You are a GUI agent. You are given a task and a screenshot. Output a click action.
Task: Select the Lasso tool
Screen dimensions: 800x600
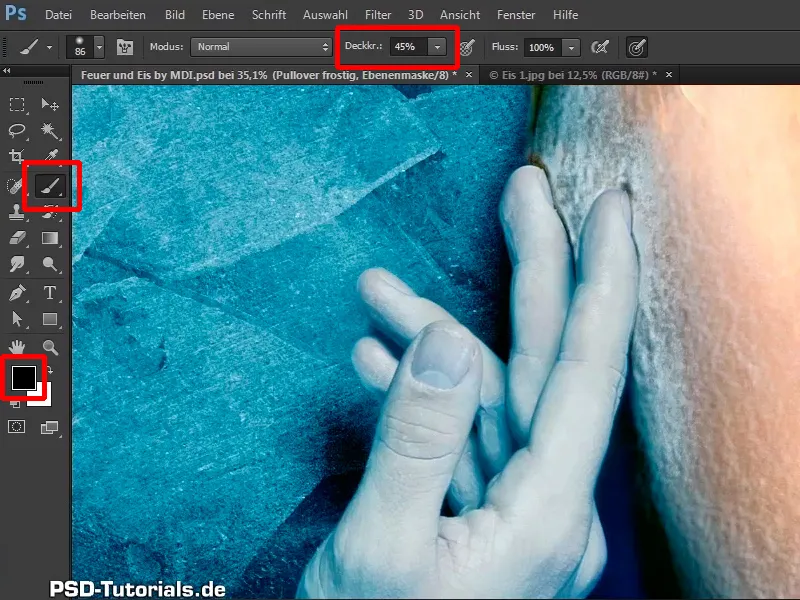coord(17,131)
